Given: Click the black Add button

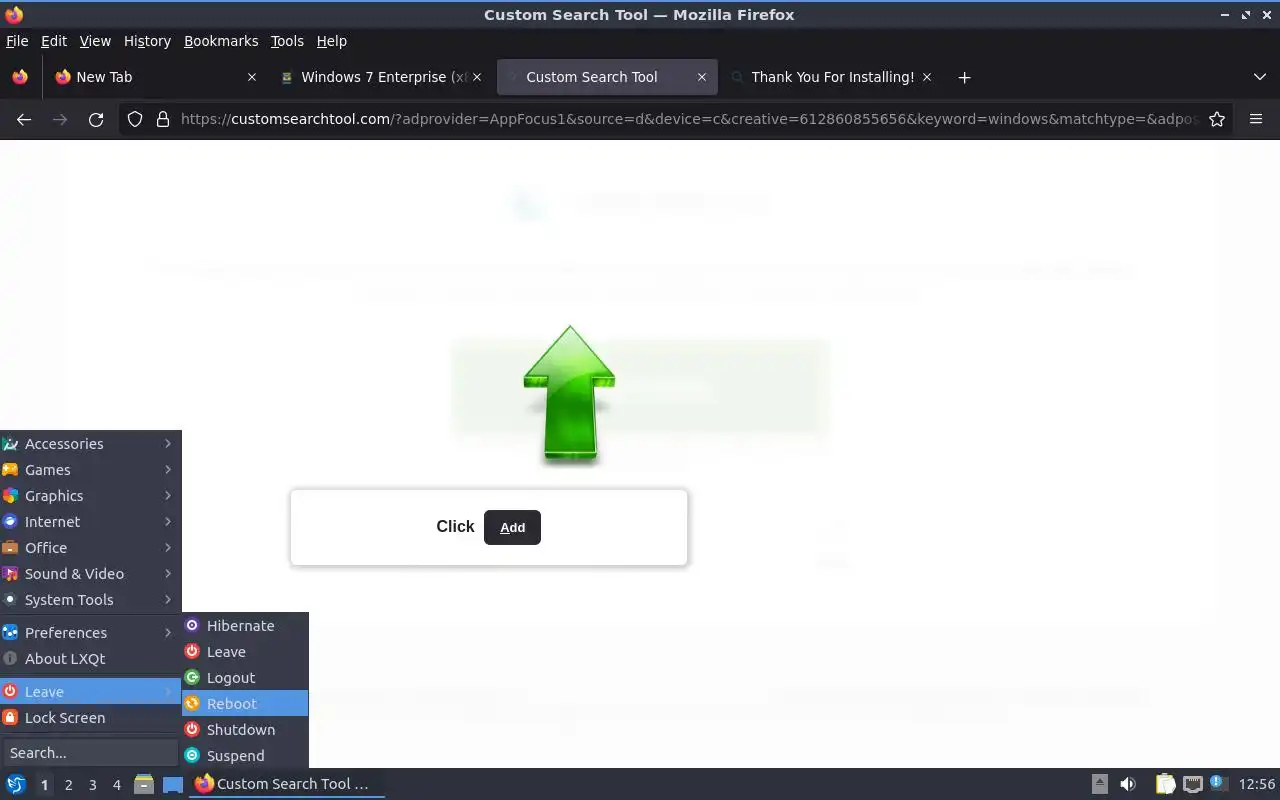Looking at the screenshot, I should [512, 527].
